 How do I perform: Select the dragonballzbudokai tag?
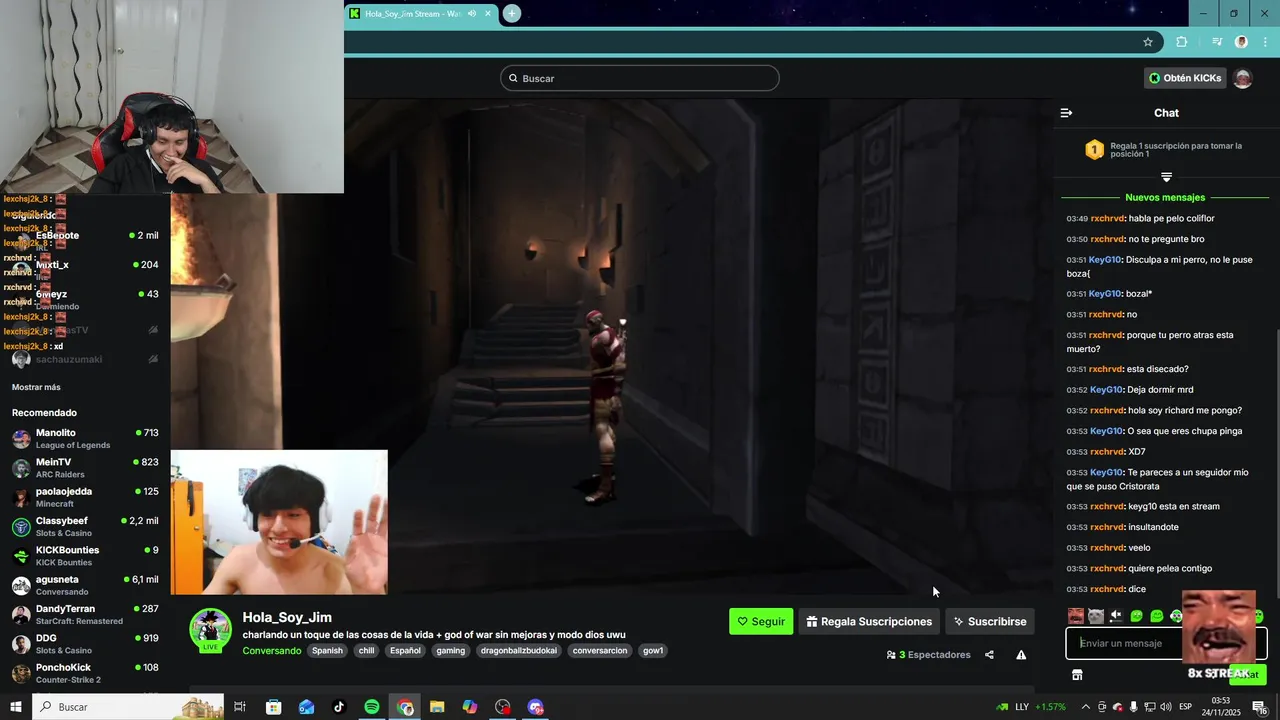coord(518,651)
